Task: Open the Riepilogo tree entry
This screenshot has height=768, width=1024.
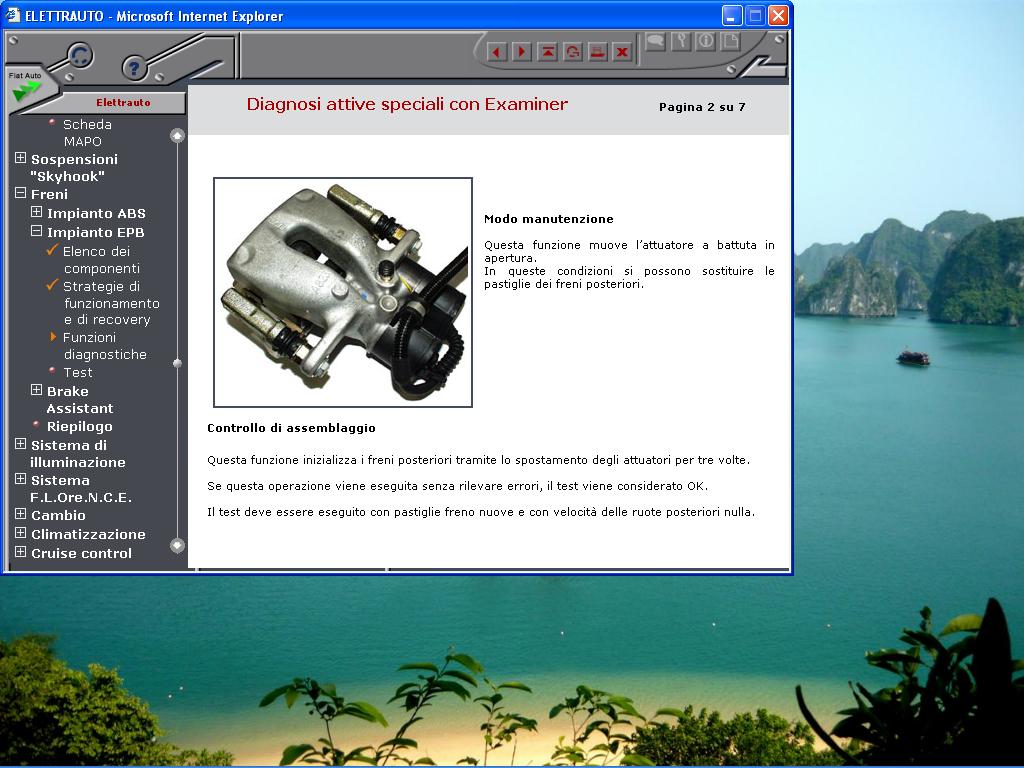Action: (x=80, y=426)
